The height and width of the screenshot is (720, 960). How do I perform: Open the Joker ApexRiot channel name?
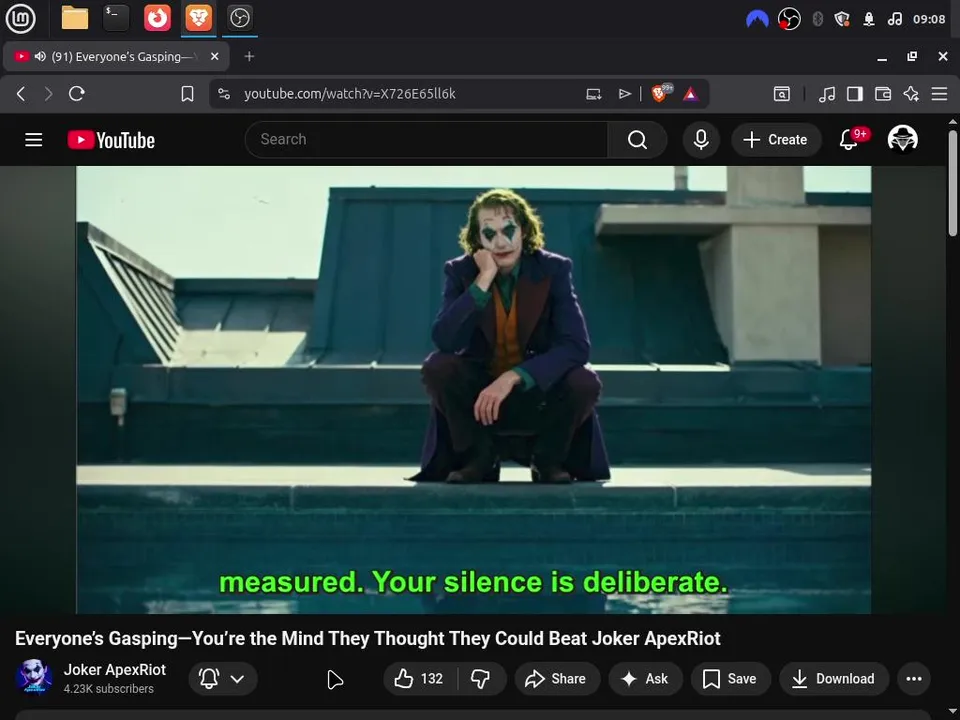click(x=114, y=670)
